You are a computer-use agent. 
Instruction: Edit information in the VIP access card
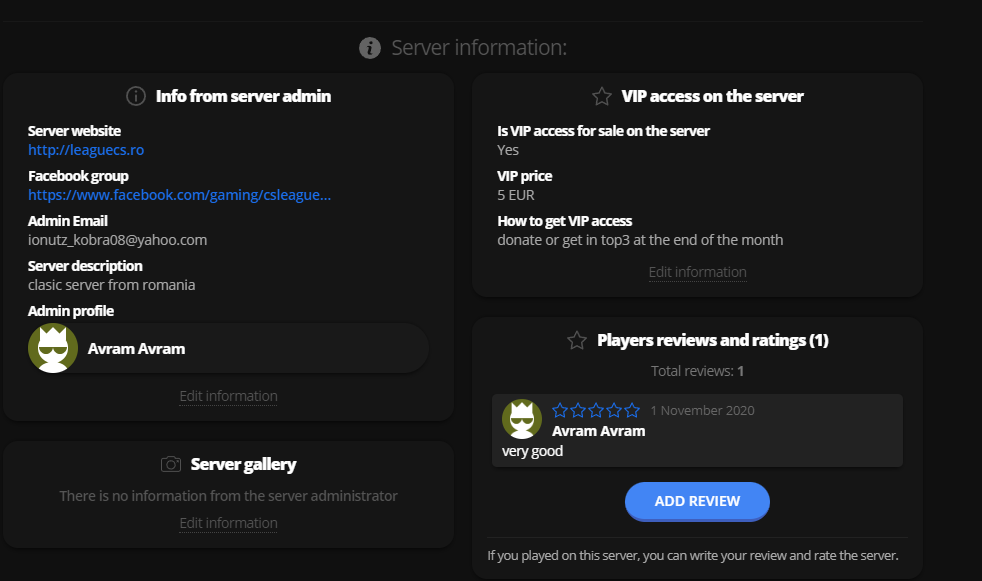[698, 272]
